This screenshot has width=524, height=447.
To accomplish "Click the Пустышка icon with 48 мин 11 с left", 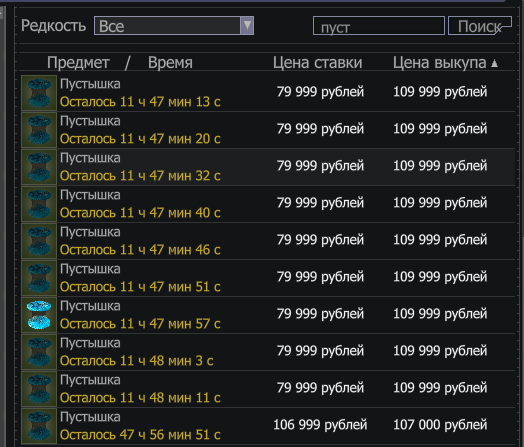I will coord(39,389).
